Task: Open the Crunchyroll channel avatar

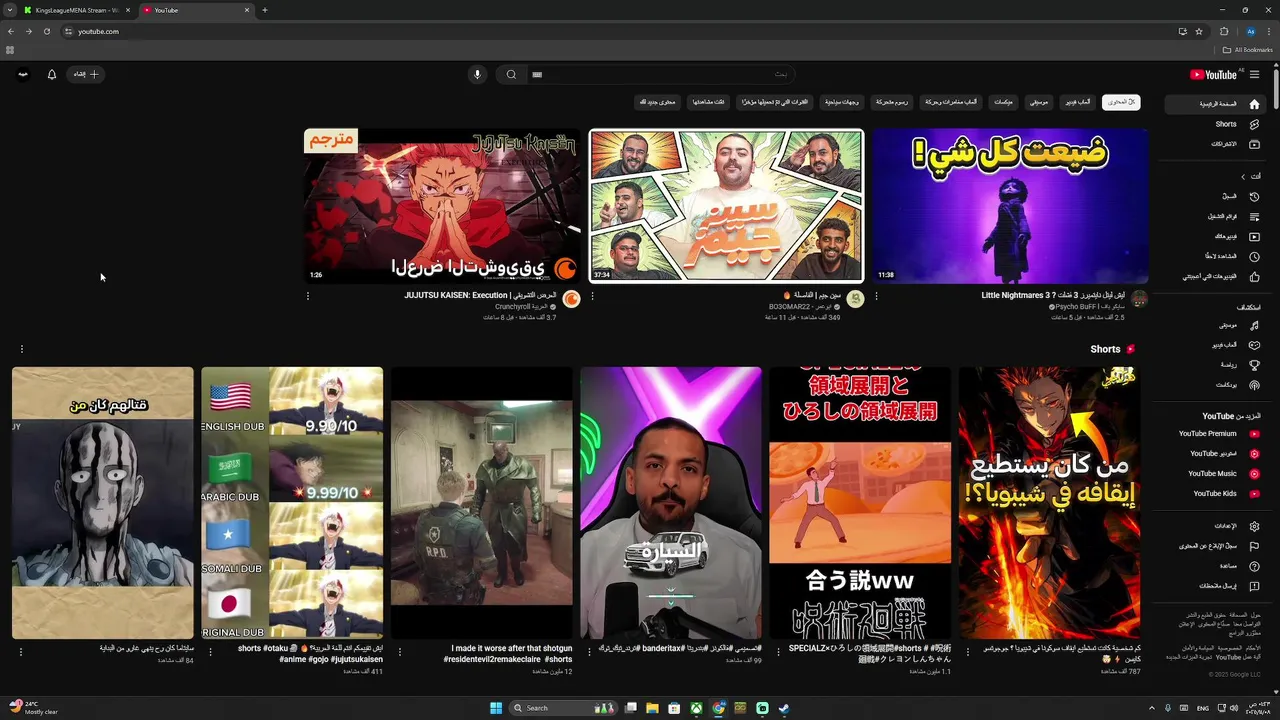Action: tap(571, 299)
